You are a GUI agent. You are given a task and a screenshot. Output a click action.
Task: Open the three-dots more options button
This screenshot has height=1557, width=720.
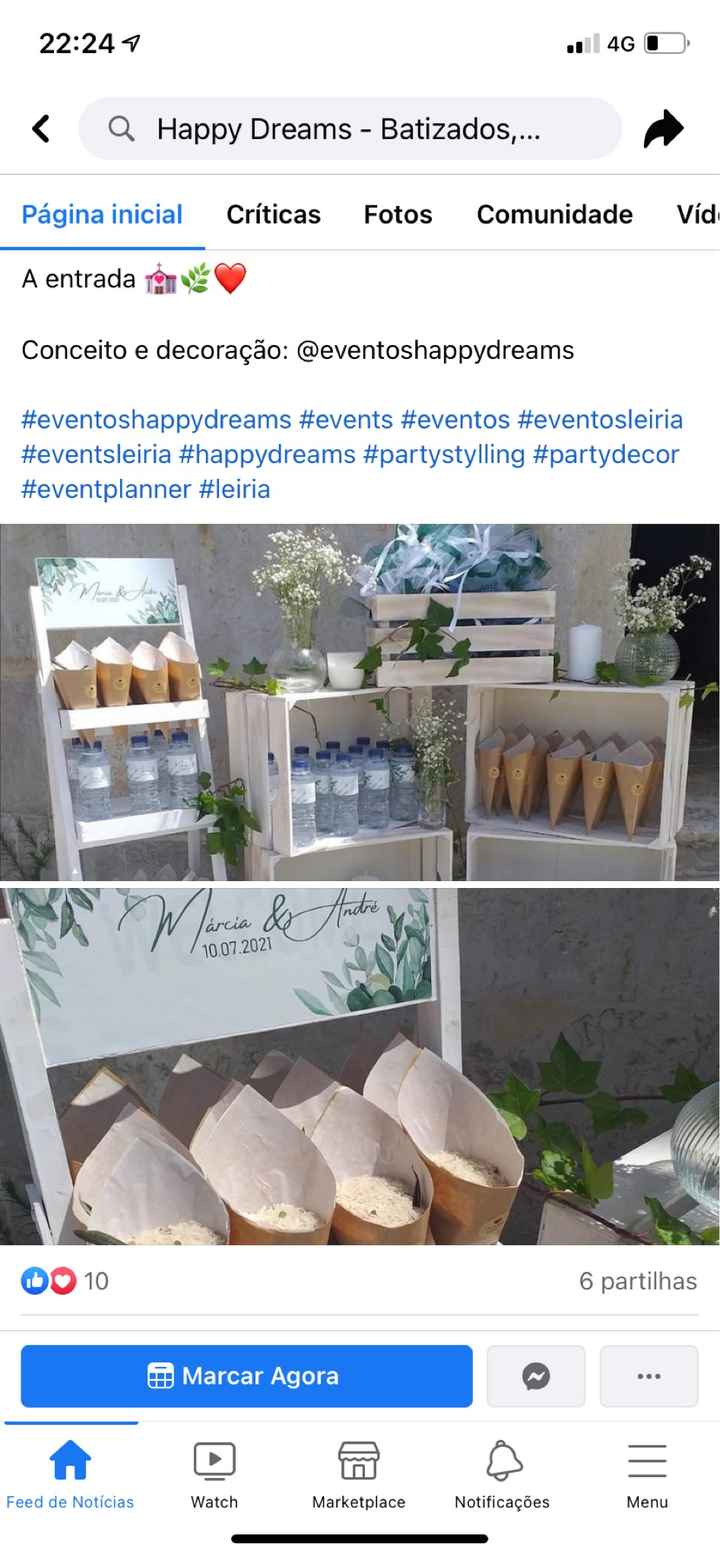tap(649, 1376)
